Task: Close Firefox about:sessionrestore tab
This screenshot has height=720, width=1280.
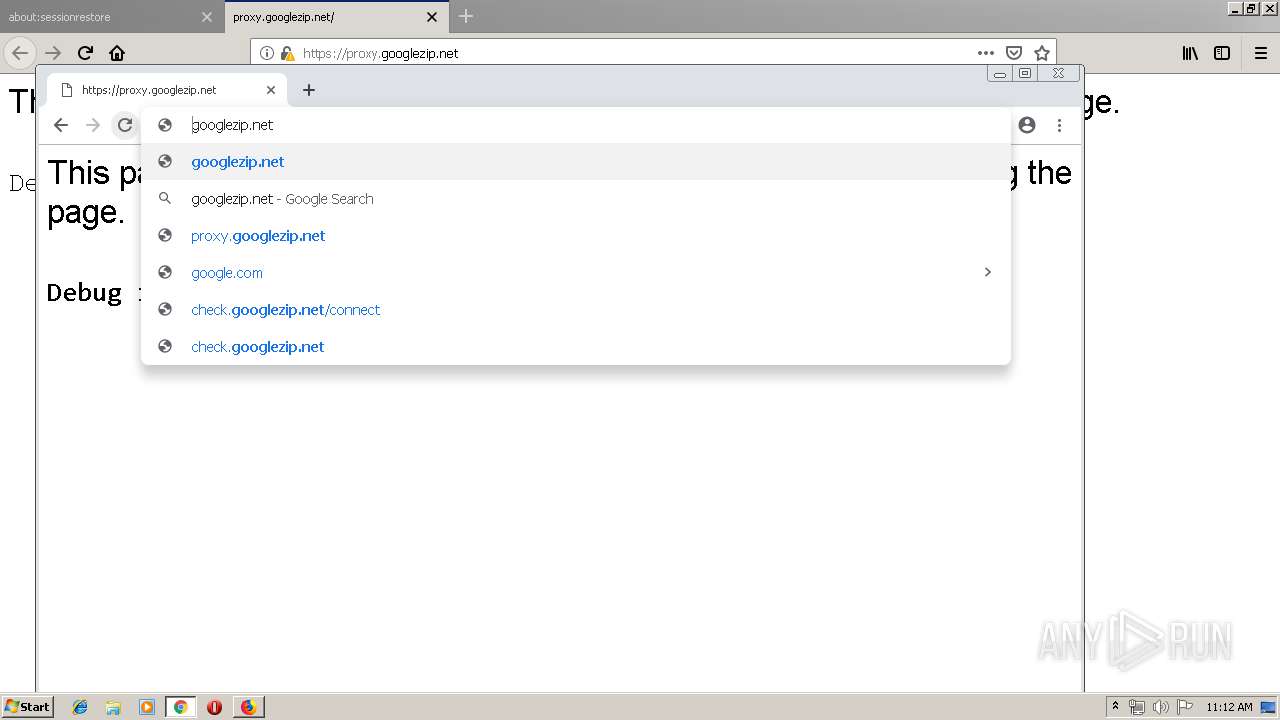Action: click(206, 17)
